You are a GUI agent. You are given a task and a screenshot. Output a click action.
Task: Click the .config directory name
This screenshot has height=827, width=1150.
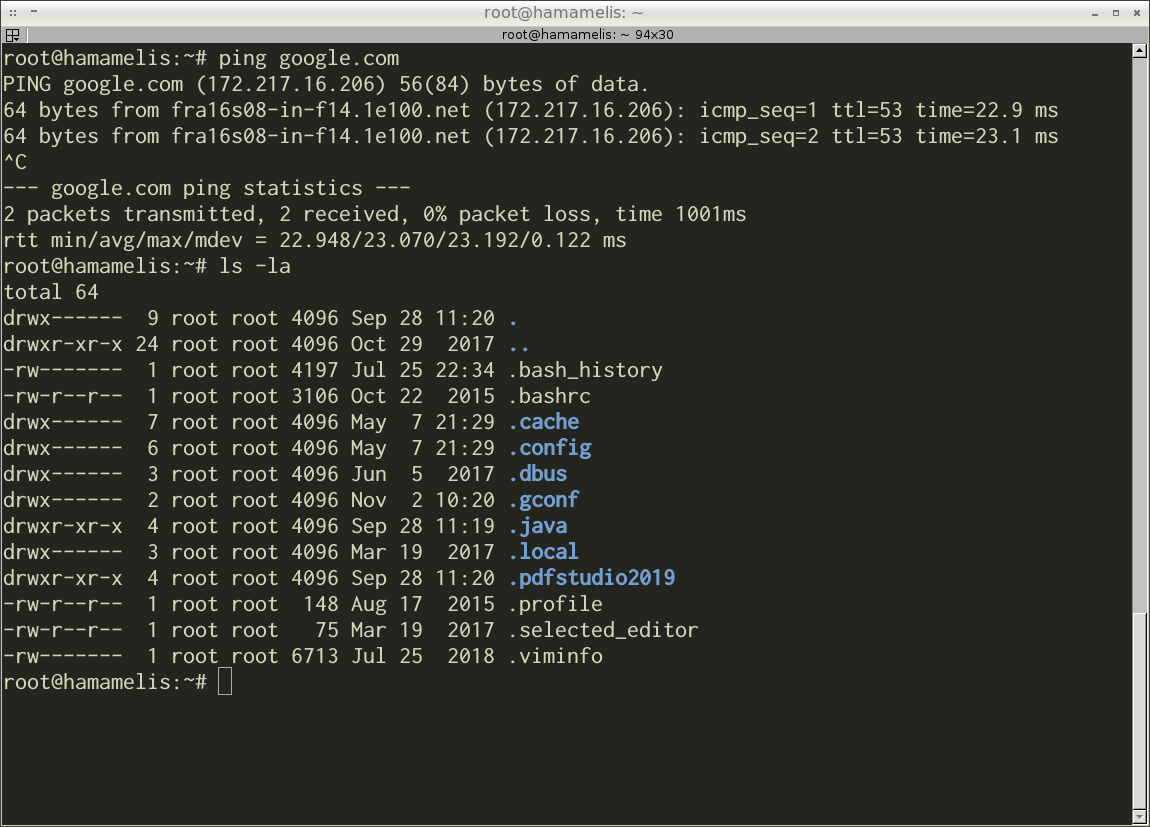point(549,448)
